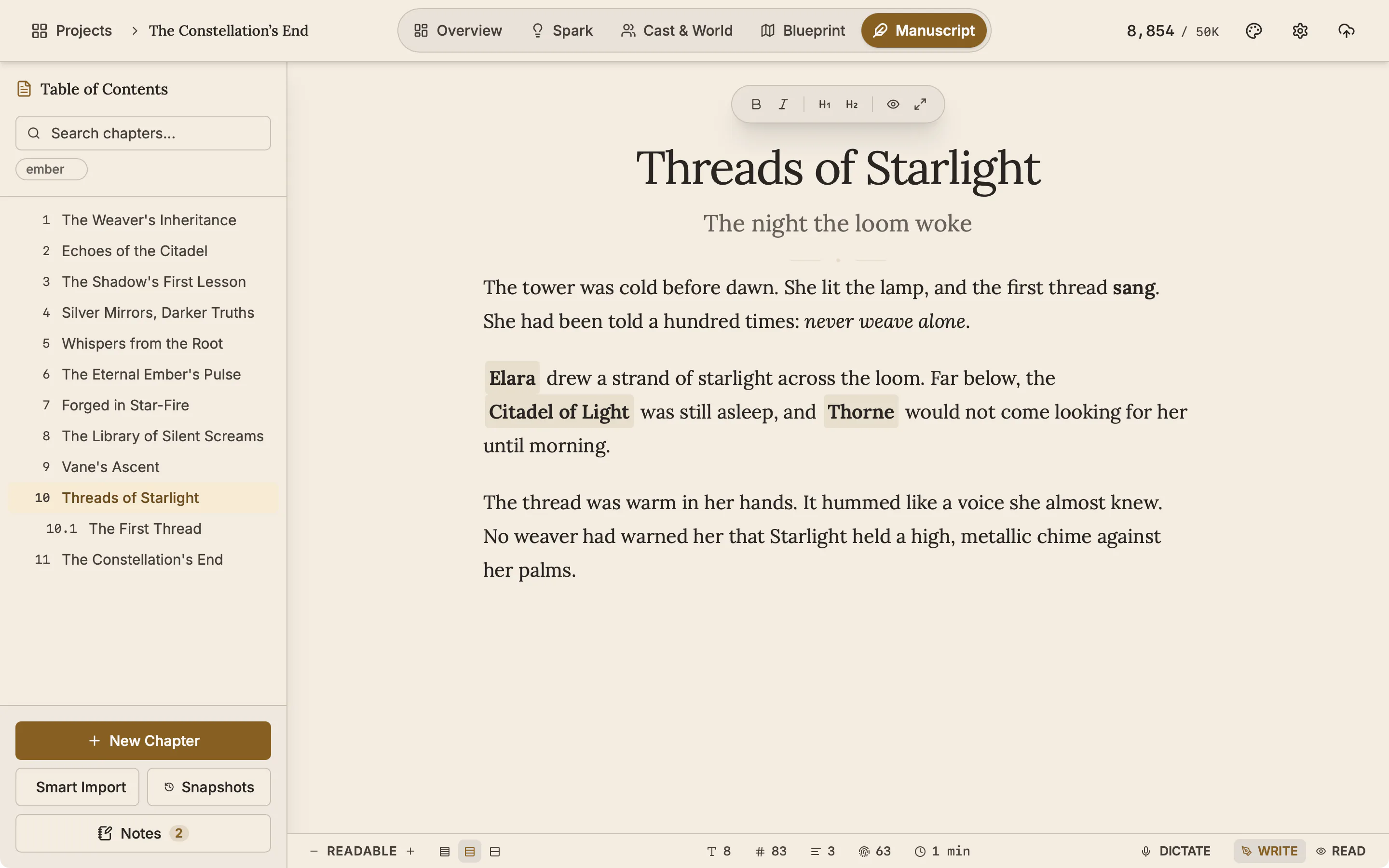Enable DICTATE microphone mode
Viewport: 1389px width, 868px height.
pyautogui.click(x=1175, y=851)
